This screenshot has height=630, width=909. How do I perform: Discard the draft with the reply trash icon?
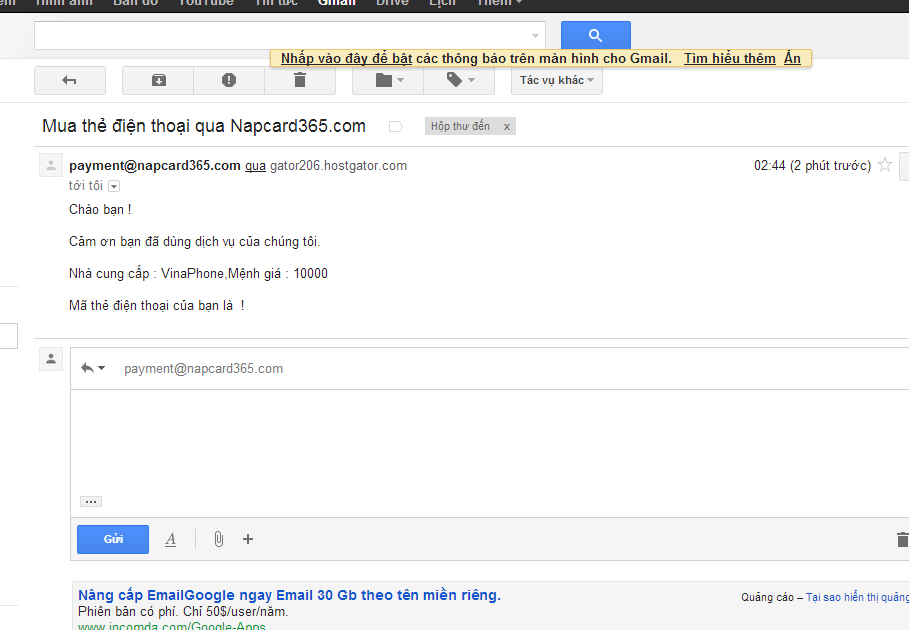pos(902,540)
